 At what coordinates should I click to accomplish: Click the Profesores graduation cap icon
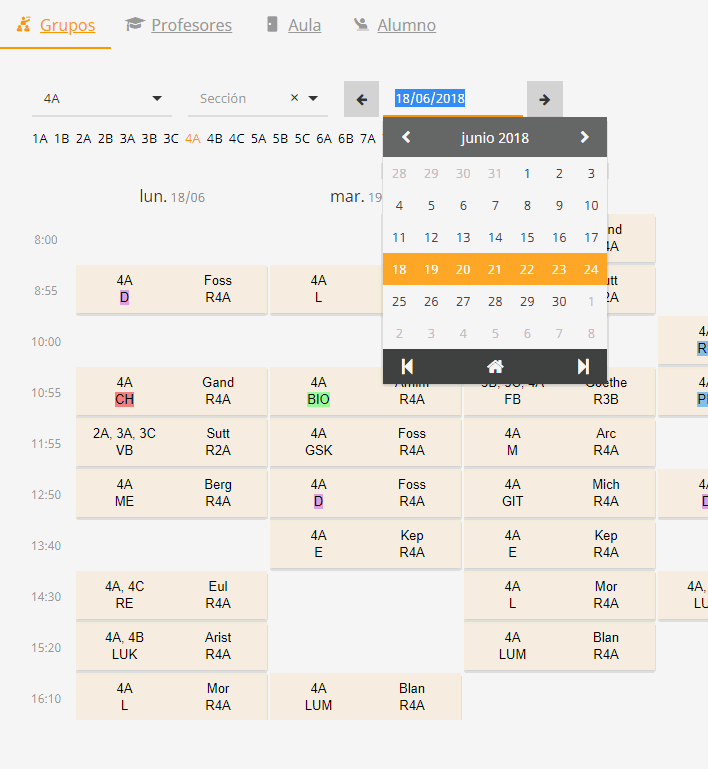coord(134,24)
